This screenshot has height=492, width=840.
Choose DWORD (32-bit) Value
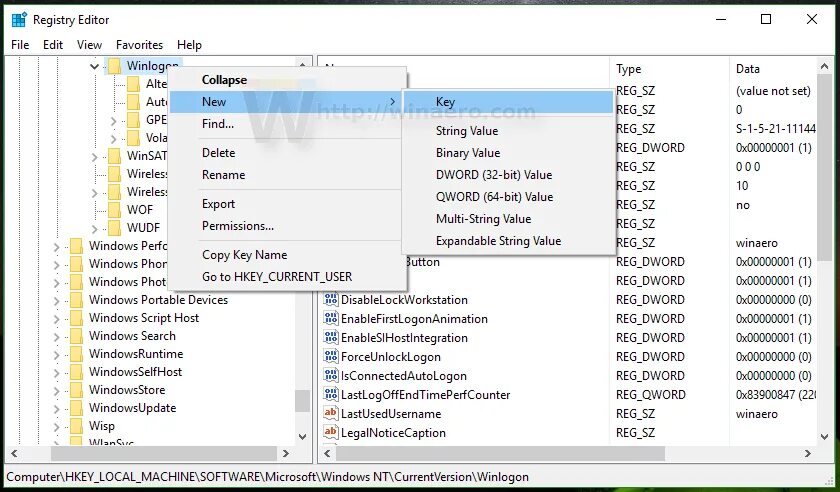pos(508,175)
